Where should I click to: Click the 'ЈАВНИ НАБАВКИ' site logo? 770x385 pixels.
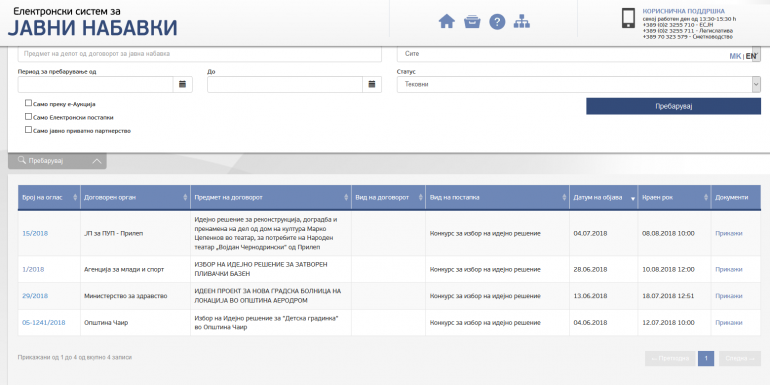92,28
